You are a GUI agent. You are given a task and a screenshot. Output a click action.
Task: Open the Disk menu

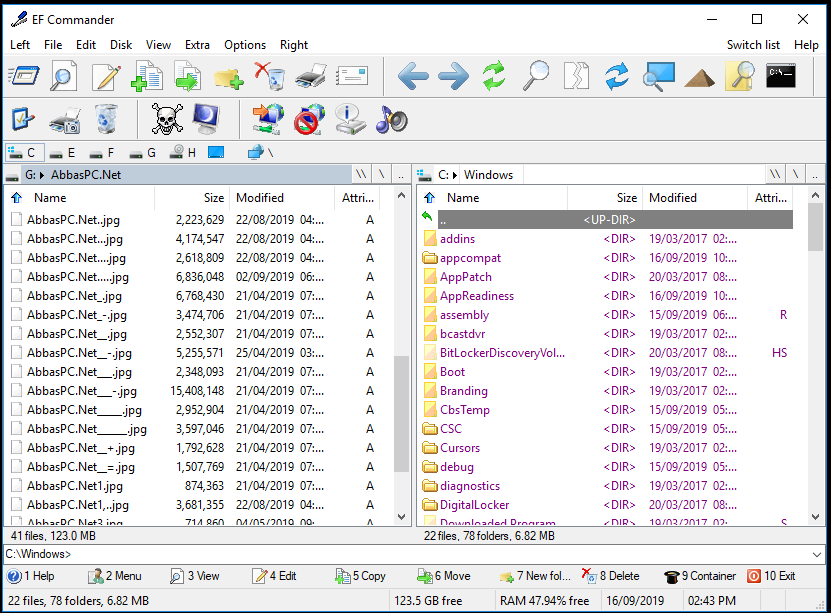tap(121, 45)
